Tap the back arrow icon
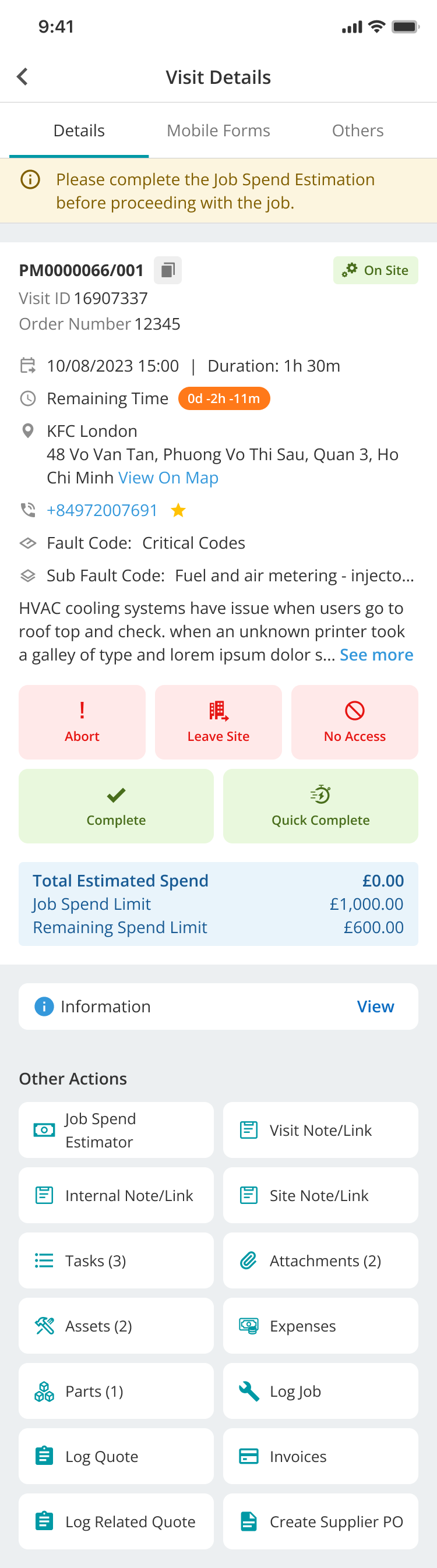The height and width of the screenshot is (1568, 437). [x=23, y=77]
